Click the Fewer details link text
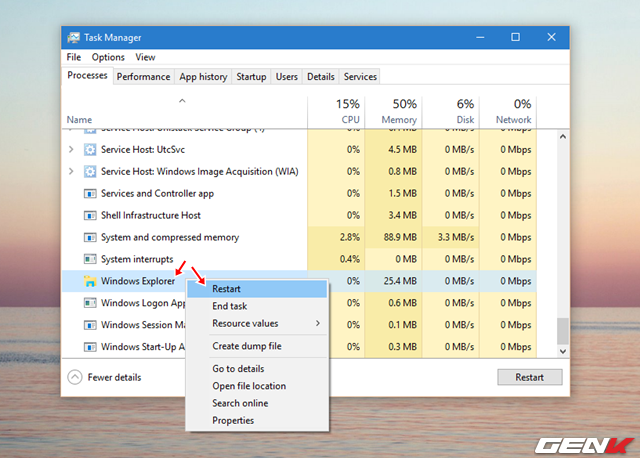This screenshot has height=458, width=640. tap(114, 378)
